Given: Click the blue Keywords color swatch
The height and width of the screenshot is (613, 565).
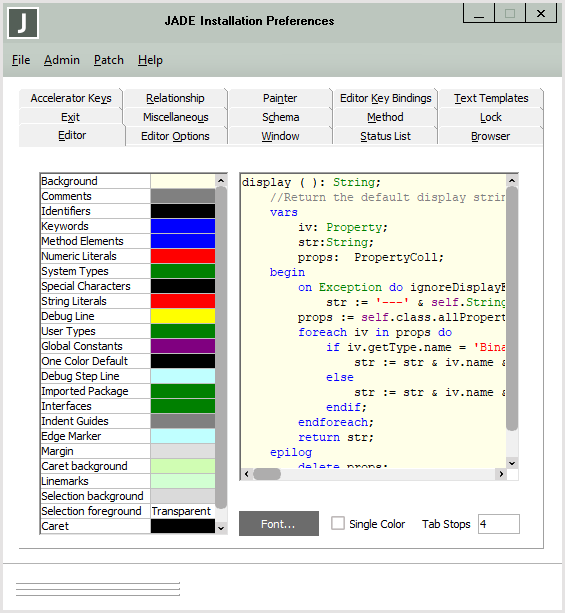Looking at the screenshot, I should [183, 226].
